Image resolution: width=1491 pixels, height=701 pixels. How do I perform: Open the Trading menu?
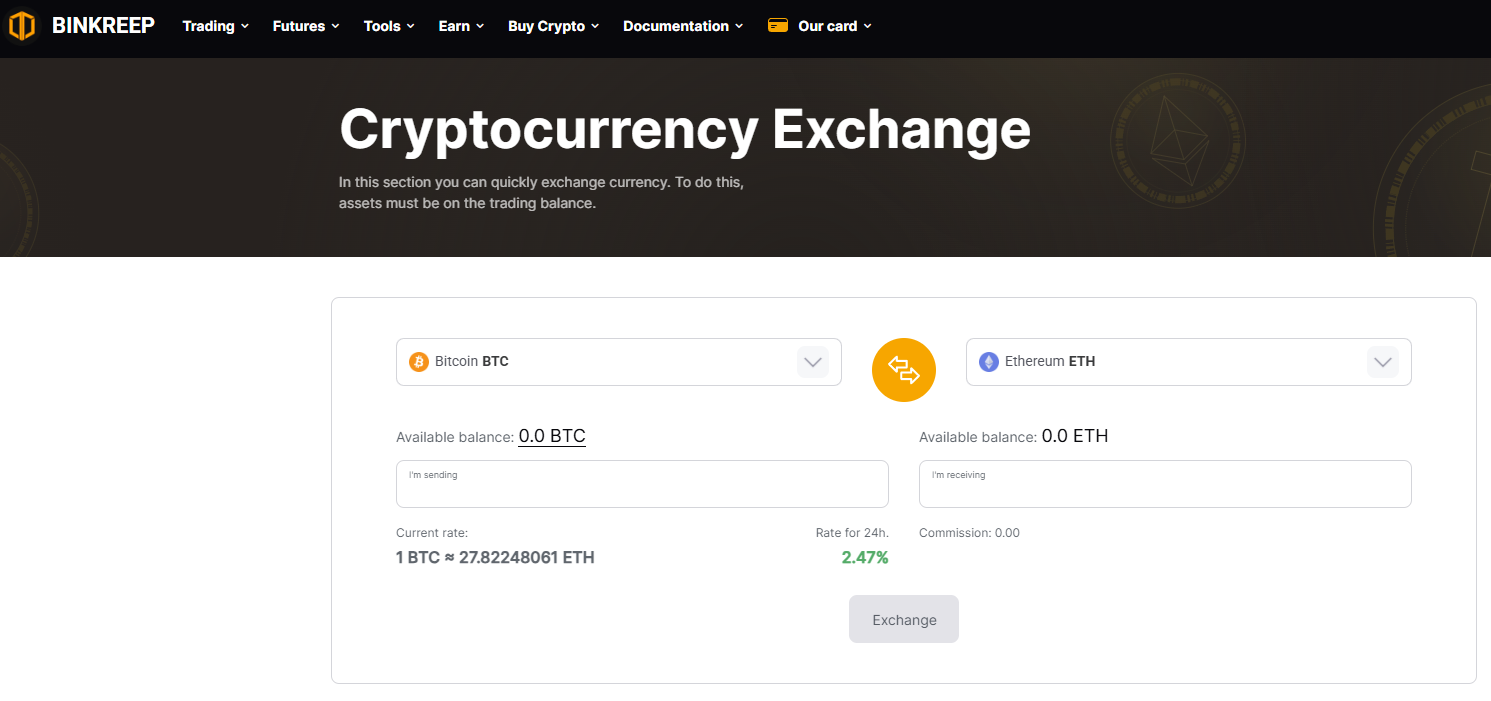click(215, 26)
